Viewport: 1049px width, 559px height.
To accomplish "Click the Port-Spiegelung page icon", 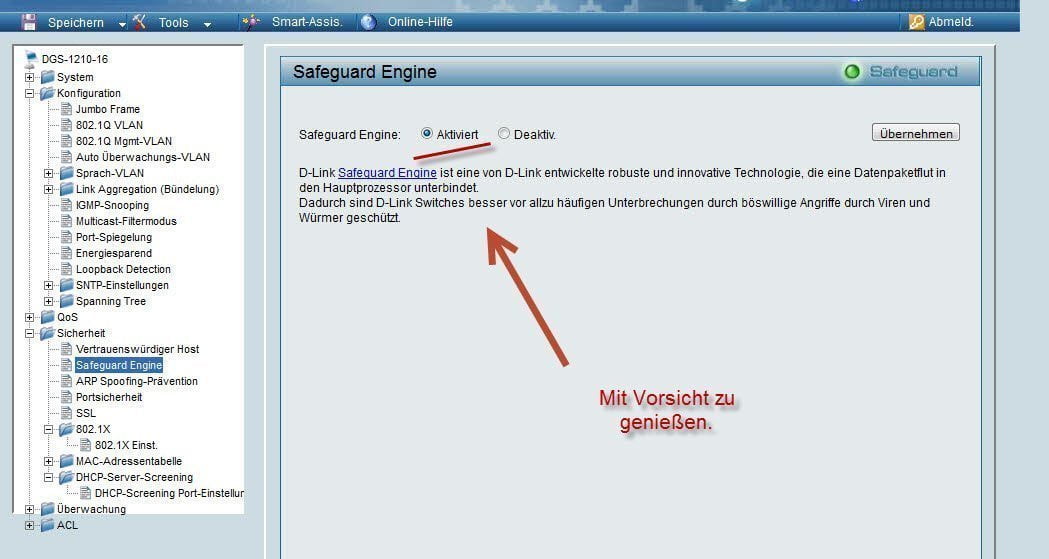I will 66,237.
